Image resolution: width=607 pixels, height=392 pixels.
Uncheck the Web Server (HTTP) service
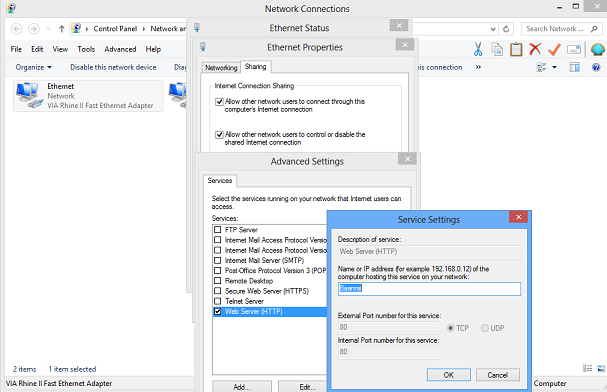coord(218,312)
